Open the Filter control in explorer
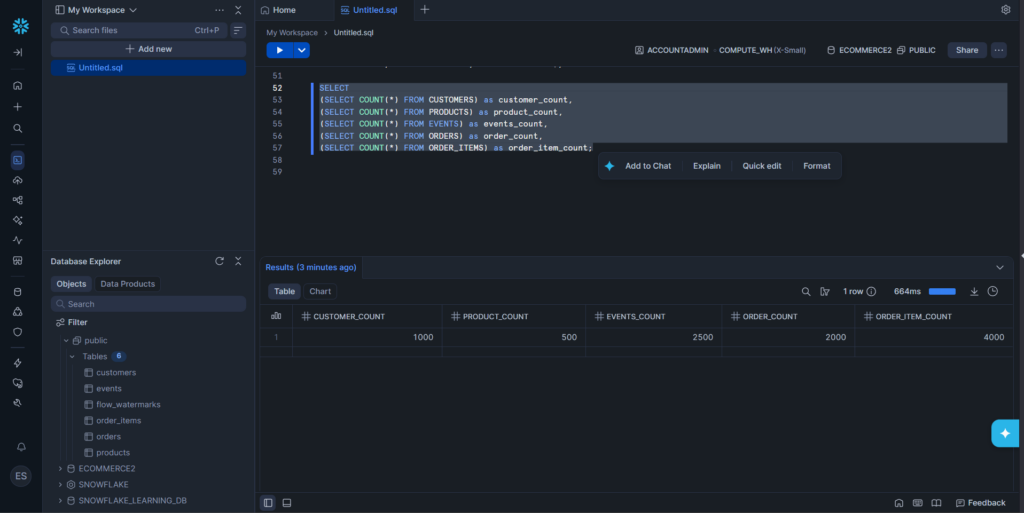The height and width of the screenshot is (513, 1024). [x=72, y=322]
